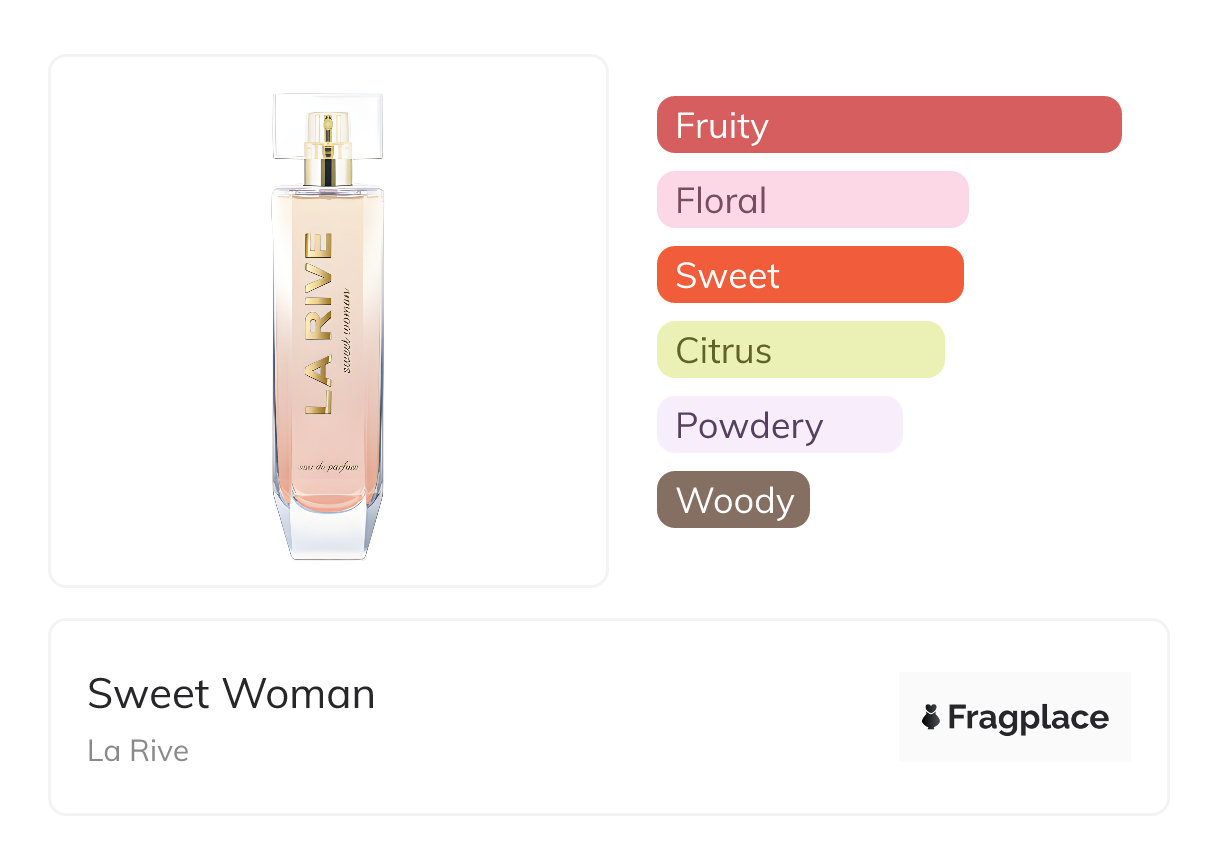Click the pink Floral accord bar
Viewport: 1218px width, 864px height.
[x=812, y=200]
